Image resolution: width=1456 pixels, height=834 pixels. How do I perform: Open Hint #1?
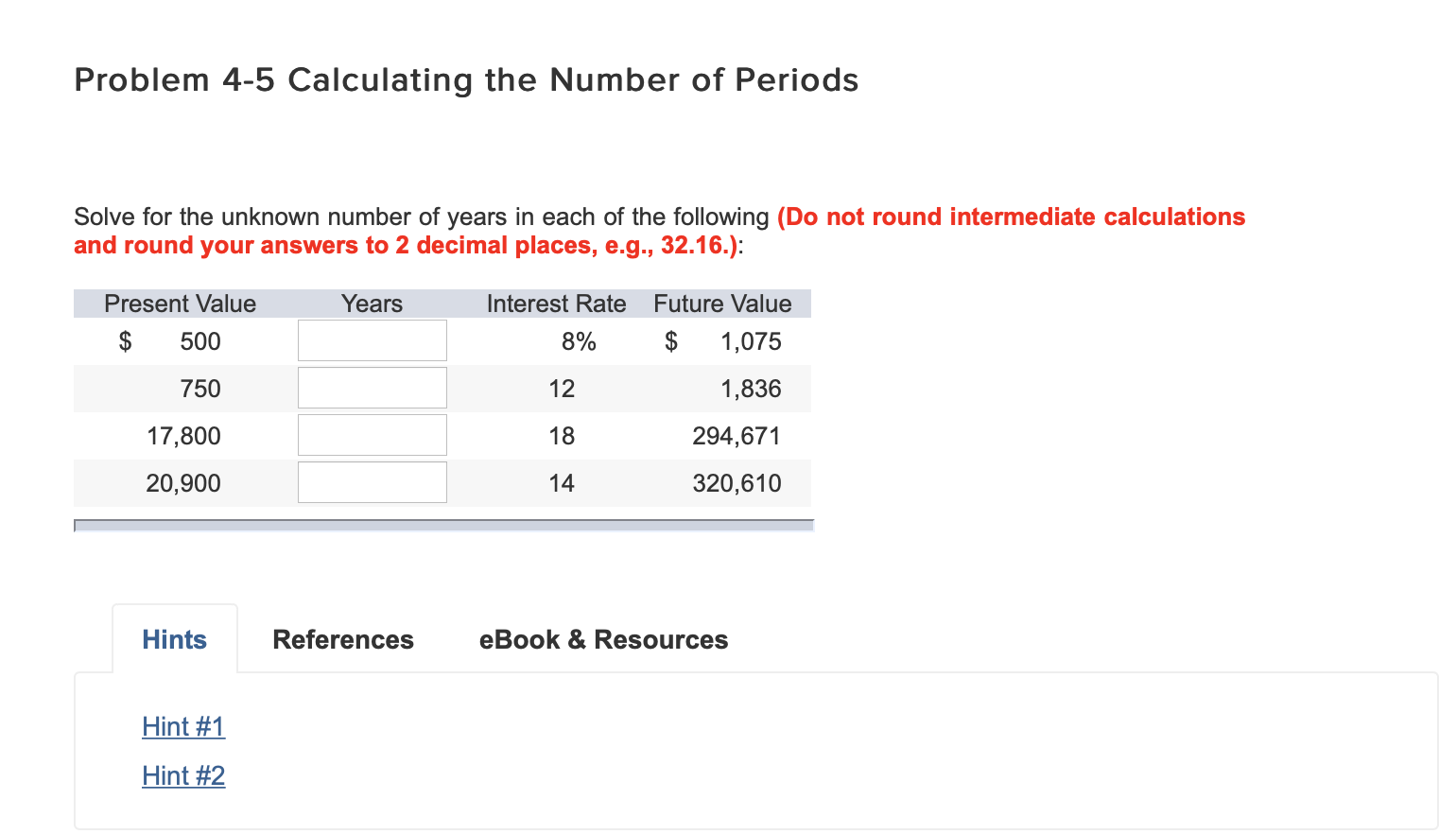point(183,726)
